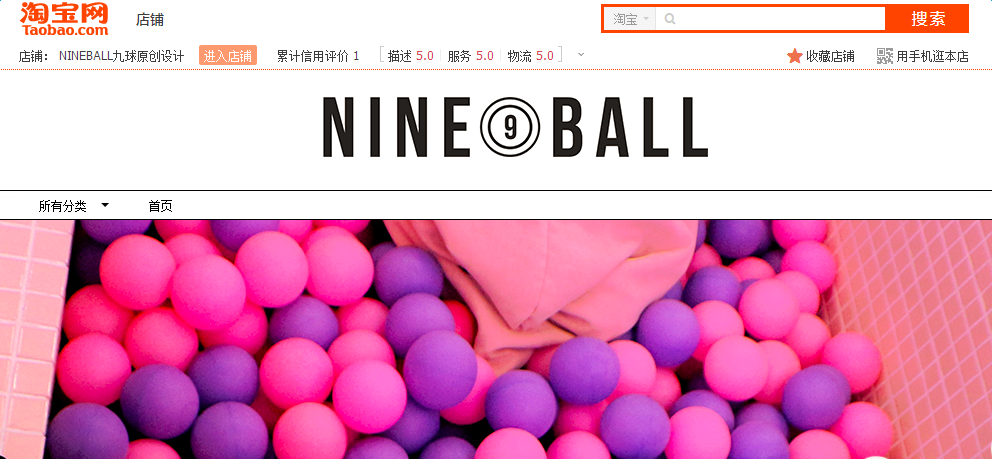This screenshot has width=992, height=459.
Task: Click the pink ball pit banner image
Action: coord(496,340)
